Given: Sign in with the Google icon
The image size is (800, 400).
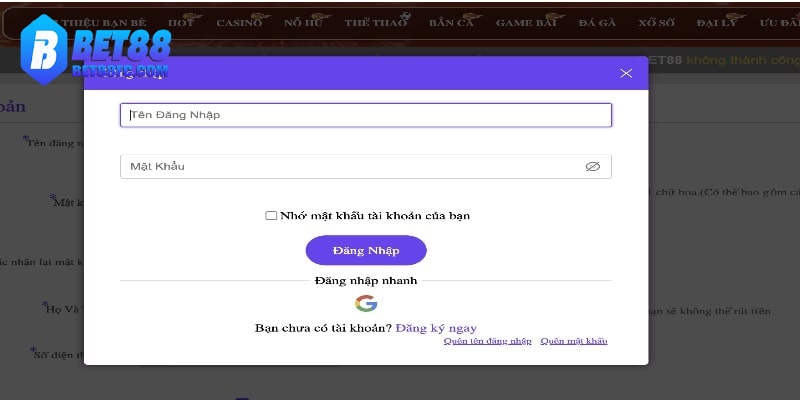Looking at the screenshot, I should tap(366, 304).
